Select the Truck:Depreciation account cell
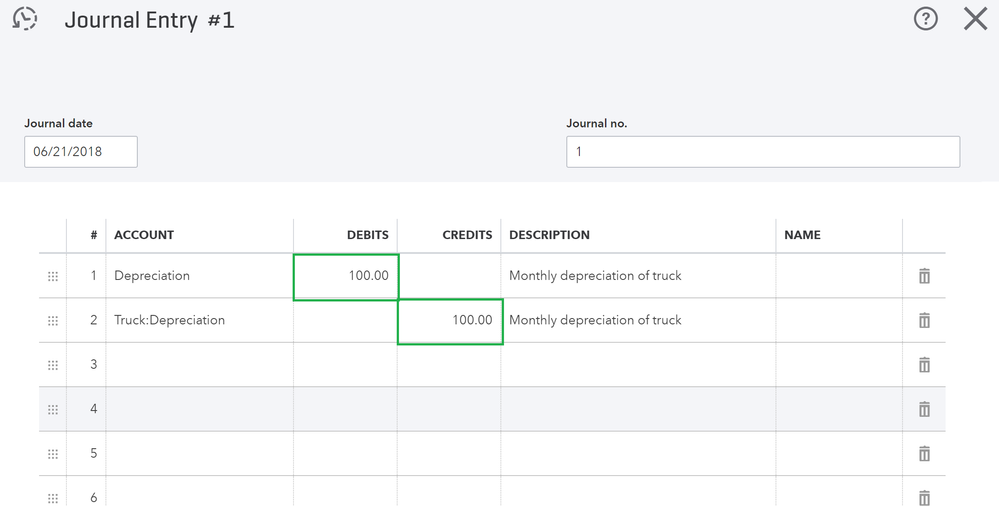999x506 pixels. (199, 320)
